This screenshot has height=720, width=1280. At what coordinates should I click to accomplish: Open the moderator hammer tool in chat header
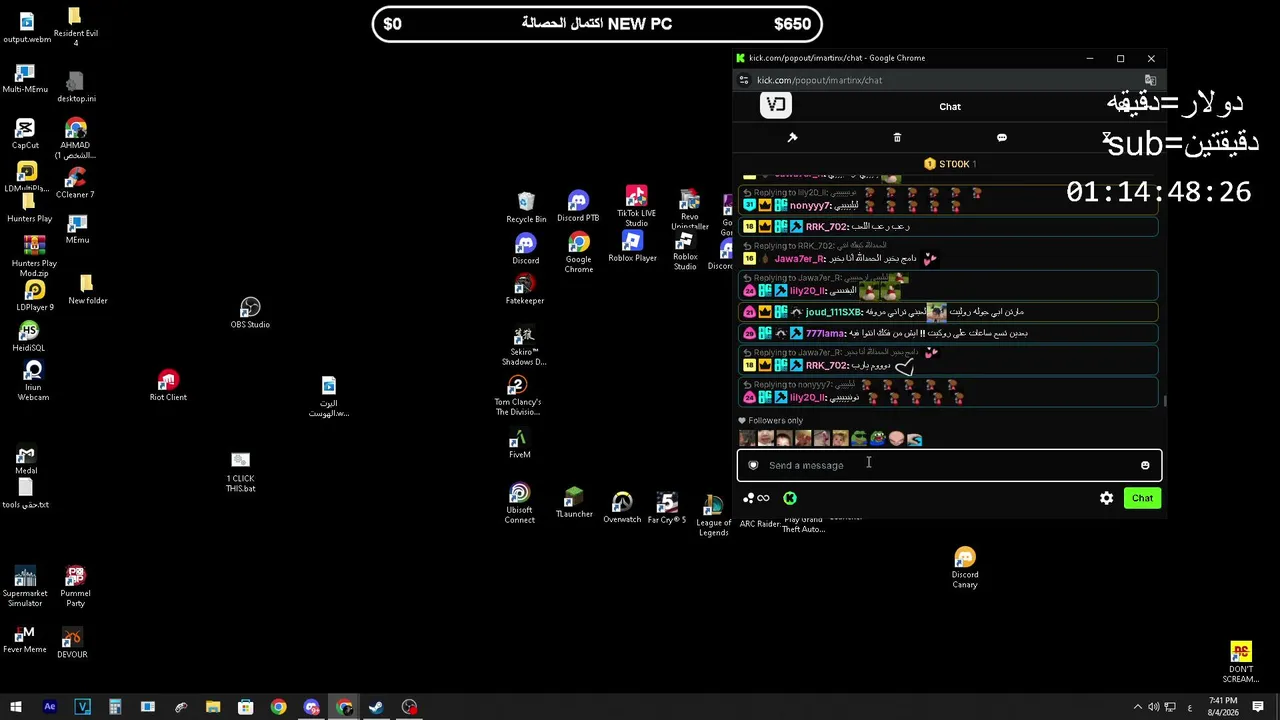click(792, 137)
